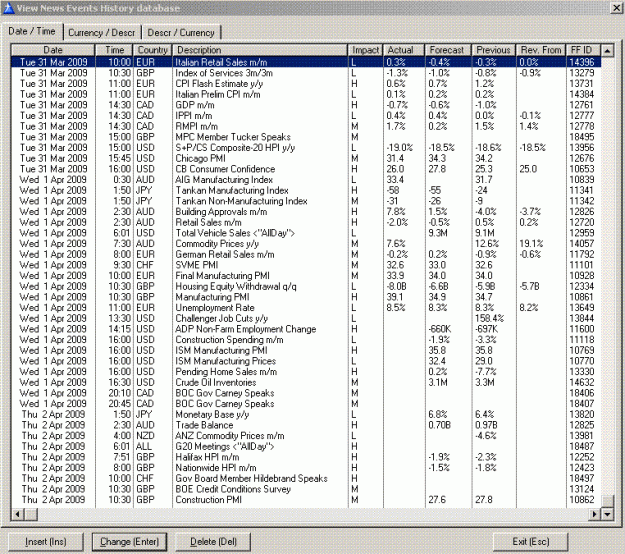Image resolution: width=625 pixels, height=554 pixels.
Task: Click the Forecast column header
Action: [448, 50]
